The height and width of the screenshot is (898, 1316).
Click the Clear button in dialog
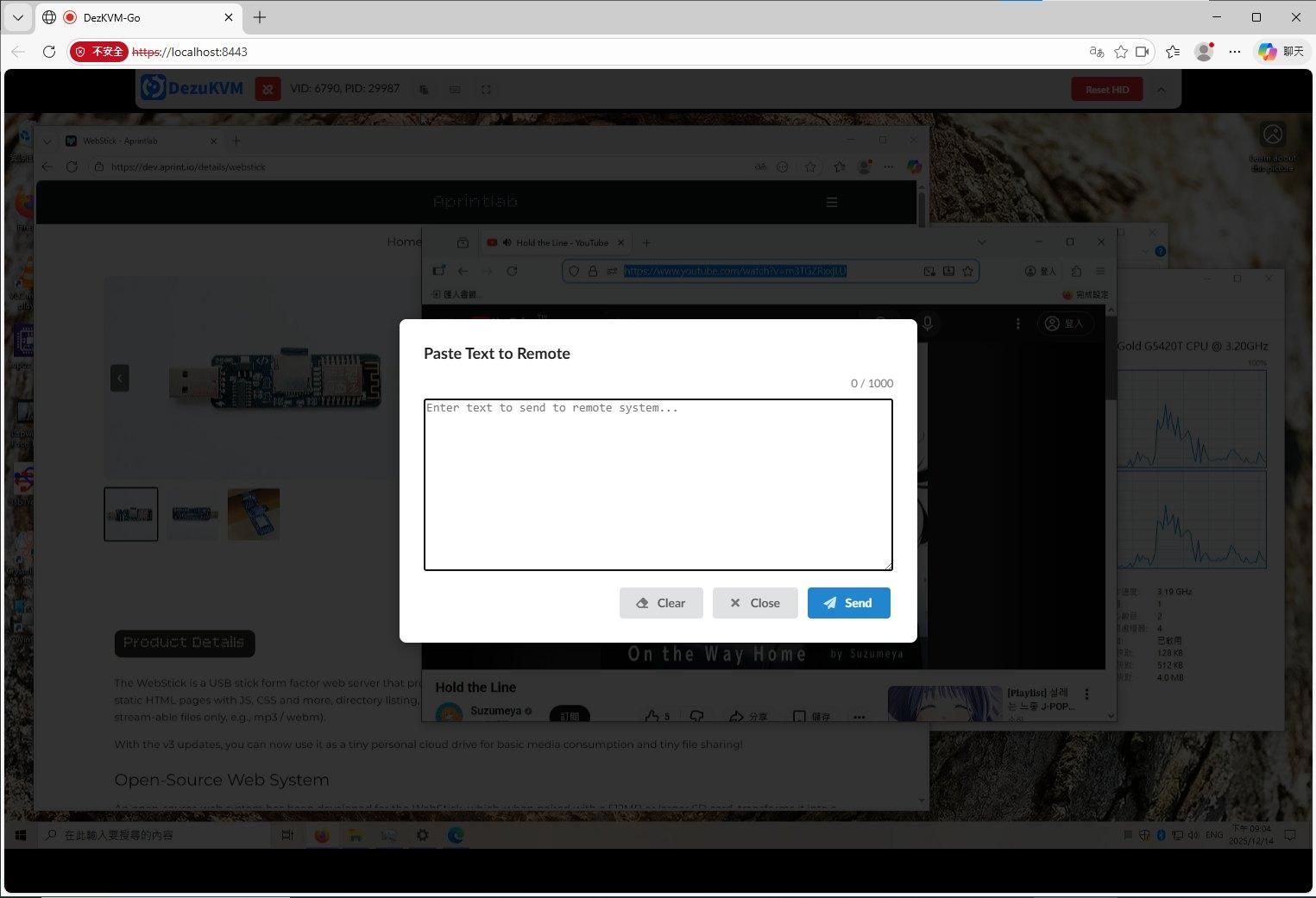click(x=661, y=603)
